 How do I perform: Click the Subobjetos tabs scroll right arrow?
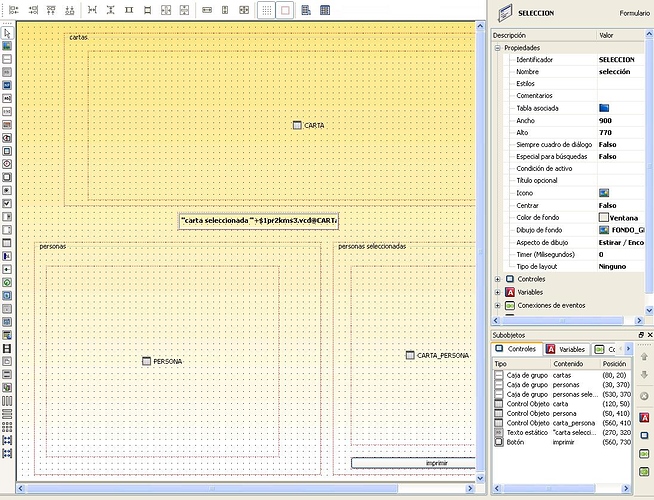(x=628, y=349)
